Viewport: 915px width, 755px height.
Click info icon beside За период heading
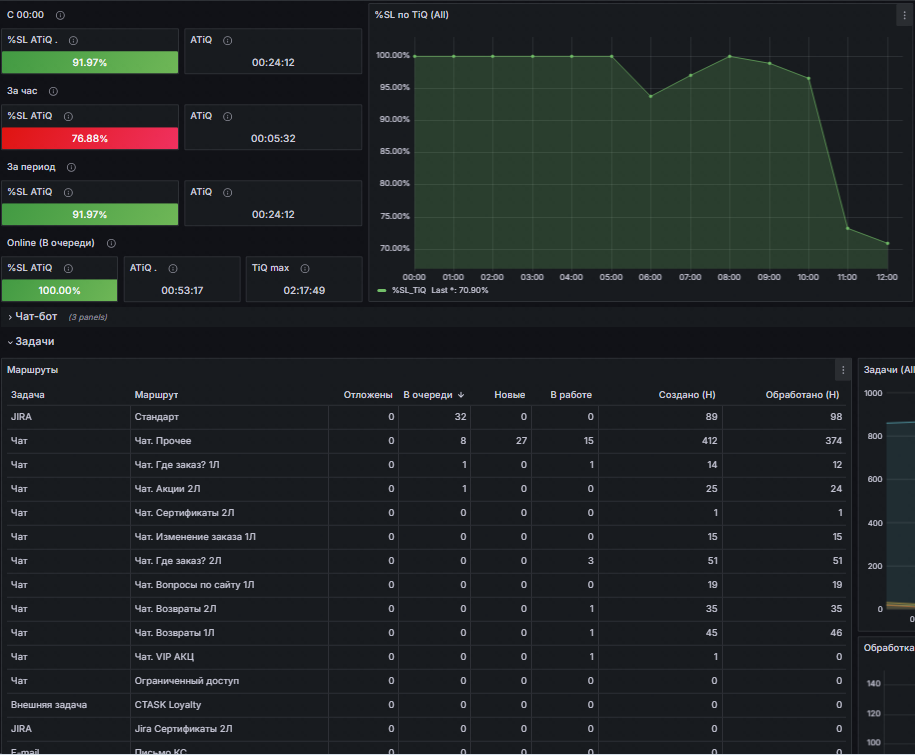coord(71,167)
